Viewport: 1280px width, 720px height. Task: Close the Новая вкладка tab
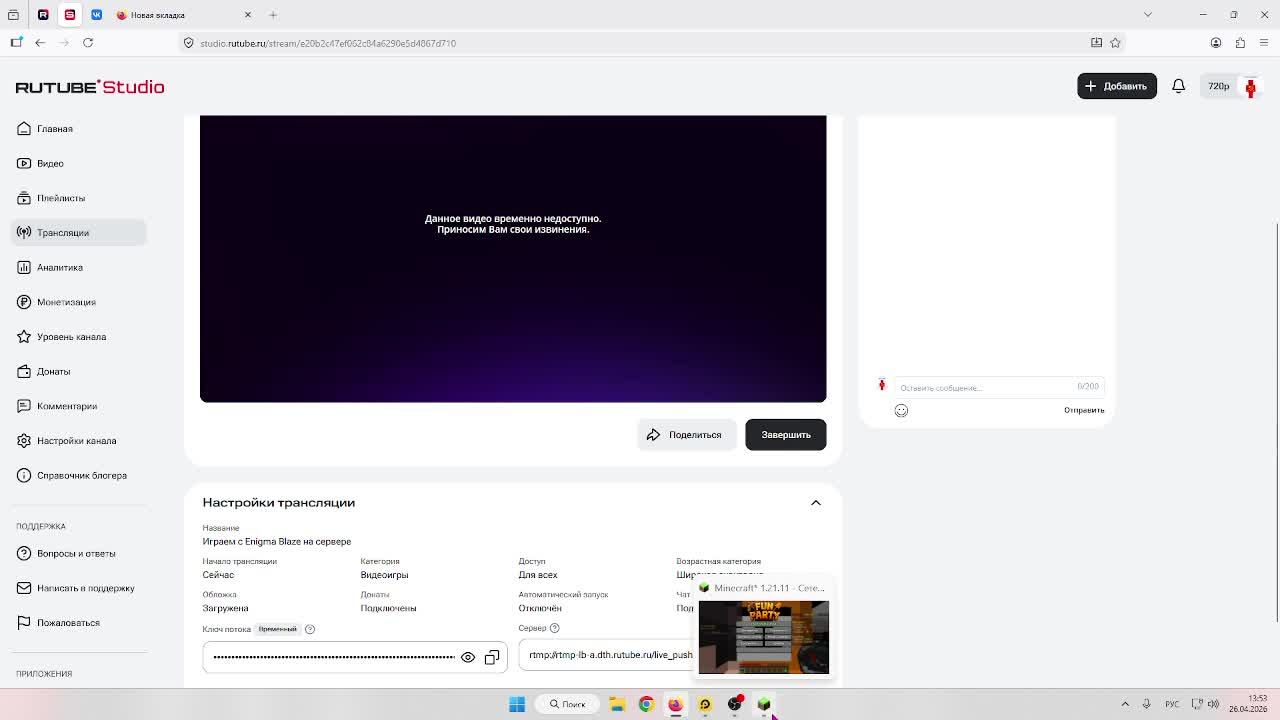pyautogui.click(x=248, y=15)
